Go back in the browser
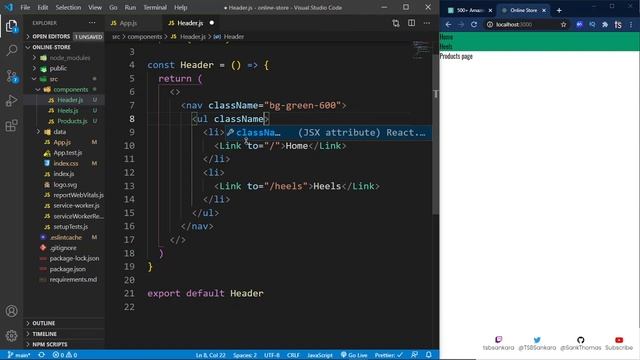This screenshot has width=640, height=360. pos(448,24)
